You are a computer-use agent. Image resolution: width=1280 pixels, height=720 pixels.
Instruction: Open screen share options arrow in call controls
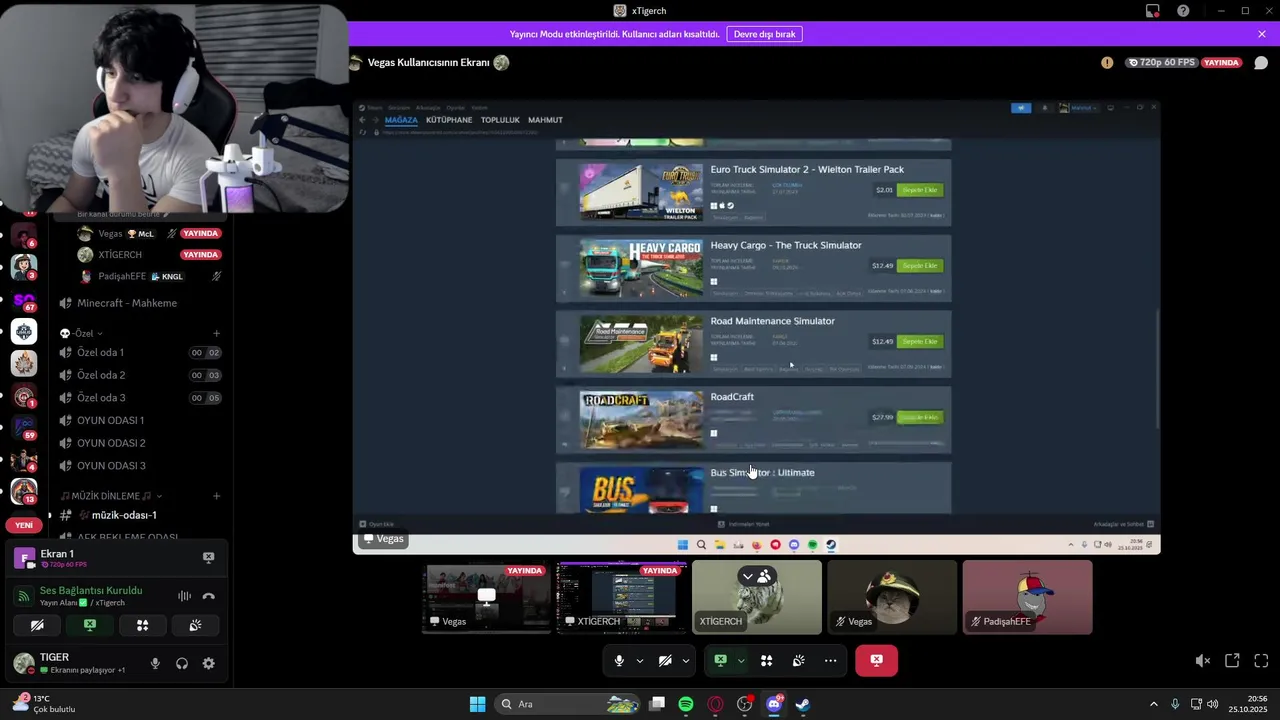click(x=741, y=661)
